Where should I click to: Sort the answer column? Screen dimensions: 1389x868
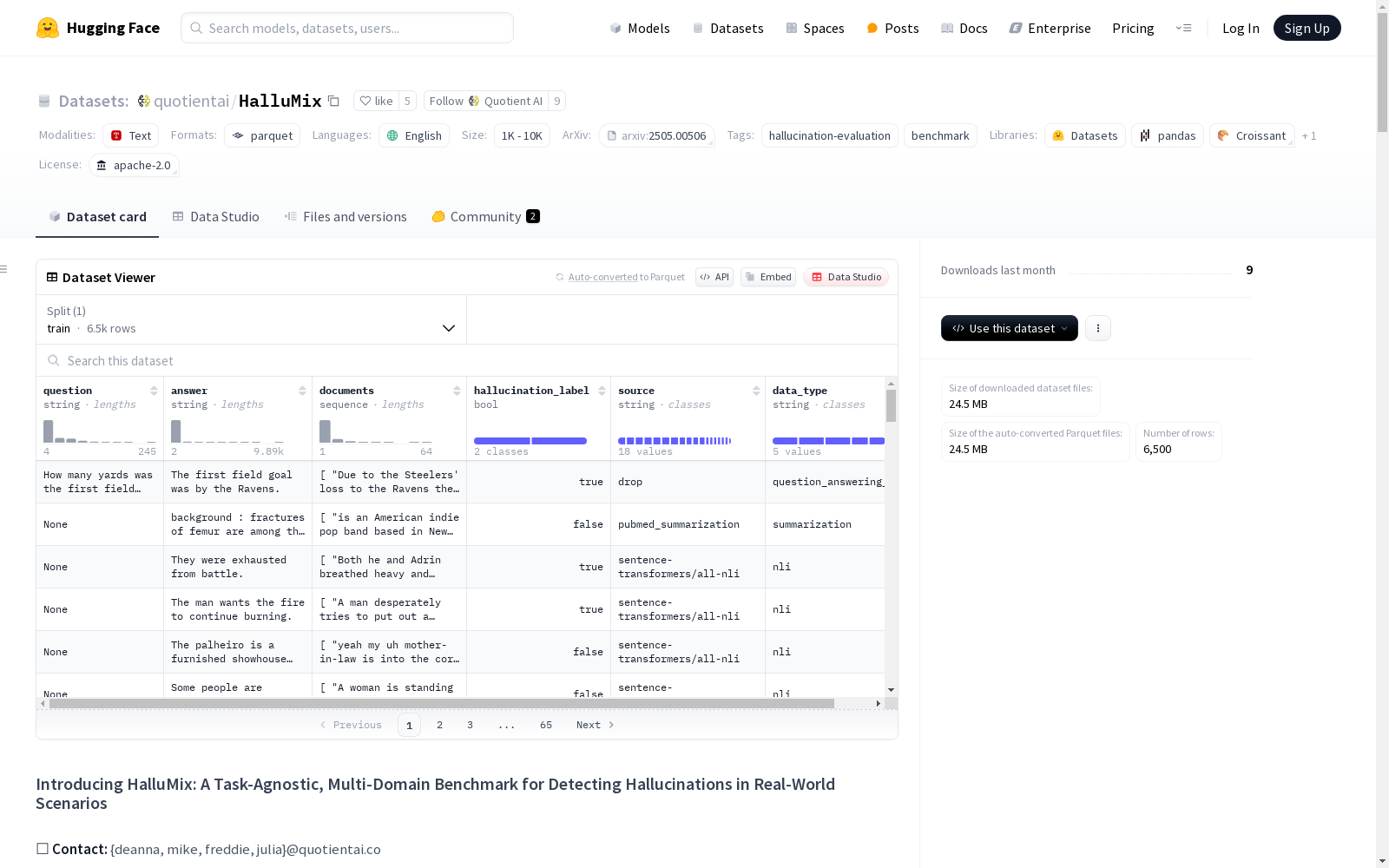pyautogui.click(x=302, y=391)
